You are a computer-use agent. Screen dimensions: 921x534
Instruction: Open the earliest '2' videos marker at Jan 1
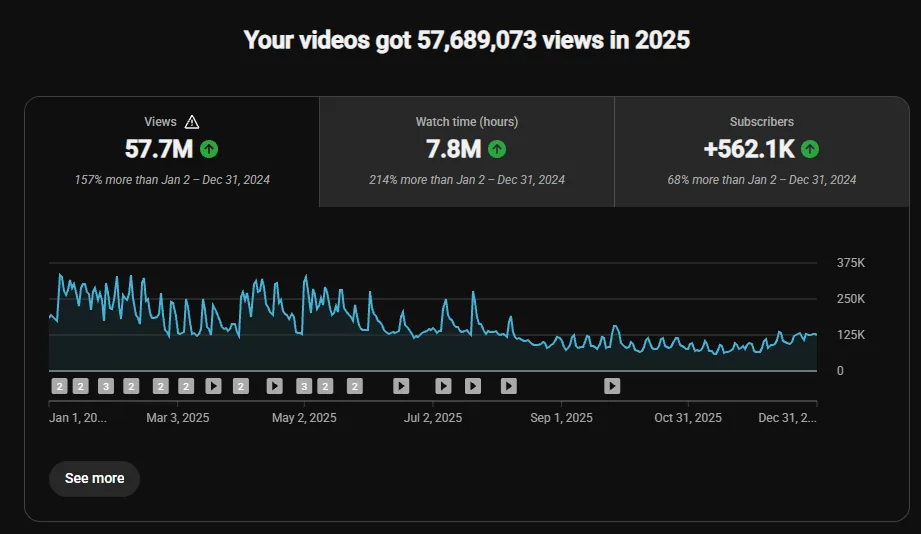click(59, 386)
